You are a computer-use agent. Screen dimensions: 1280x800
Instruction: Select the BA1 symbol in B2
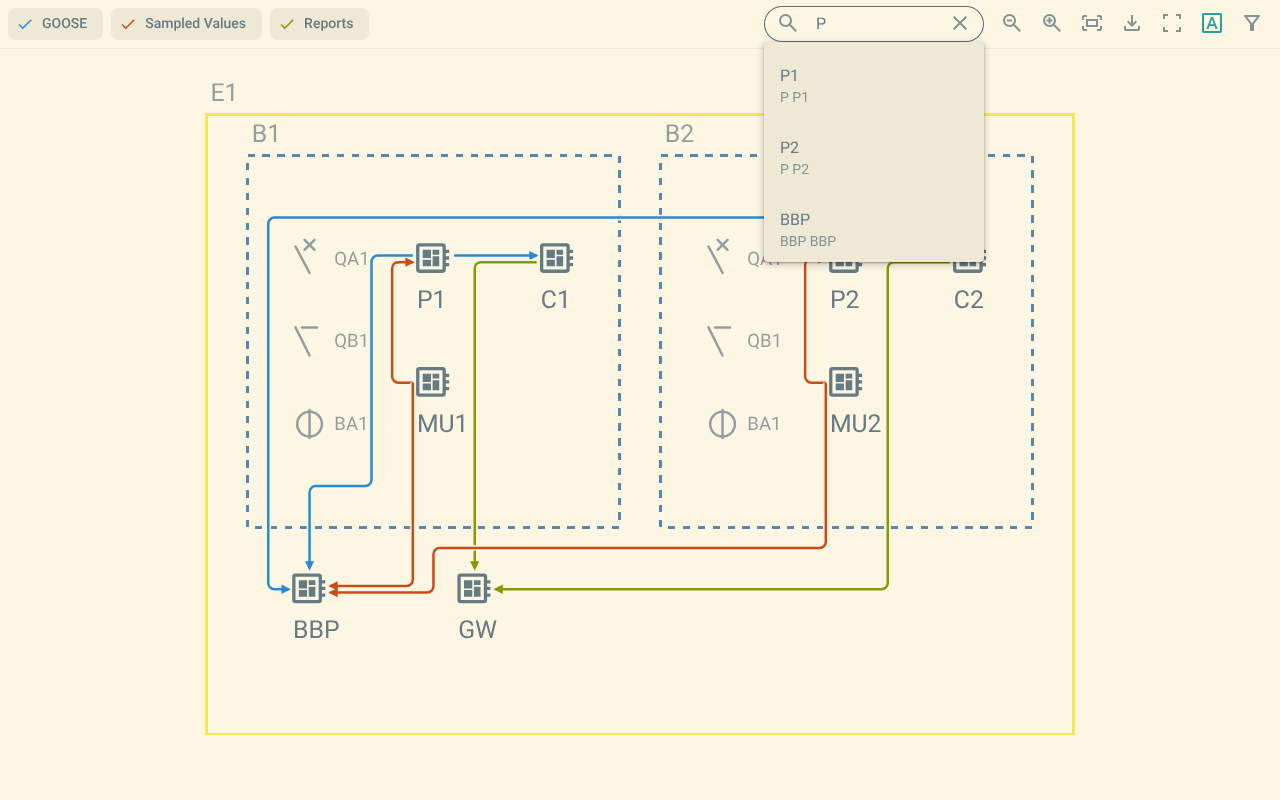click(x=722, y=424)
